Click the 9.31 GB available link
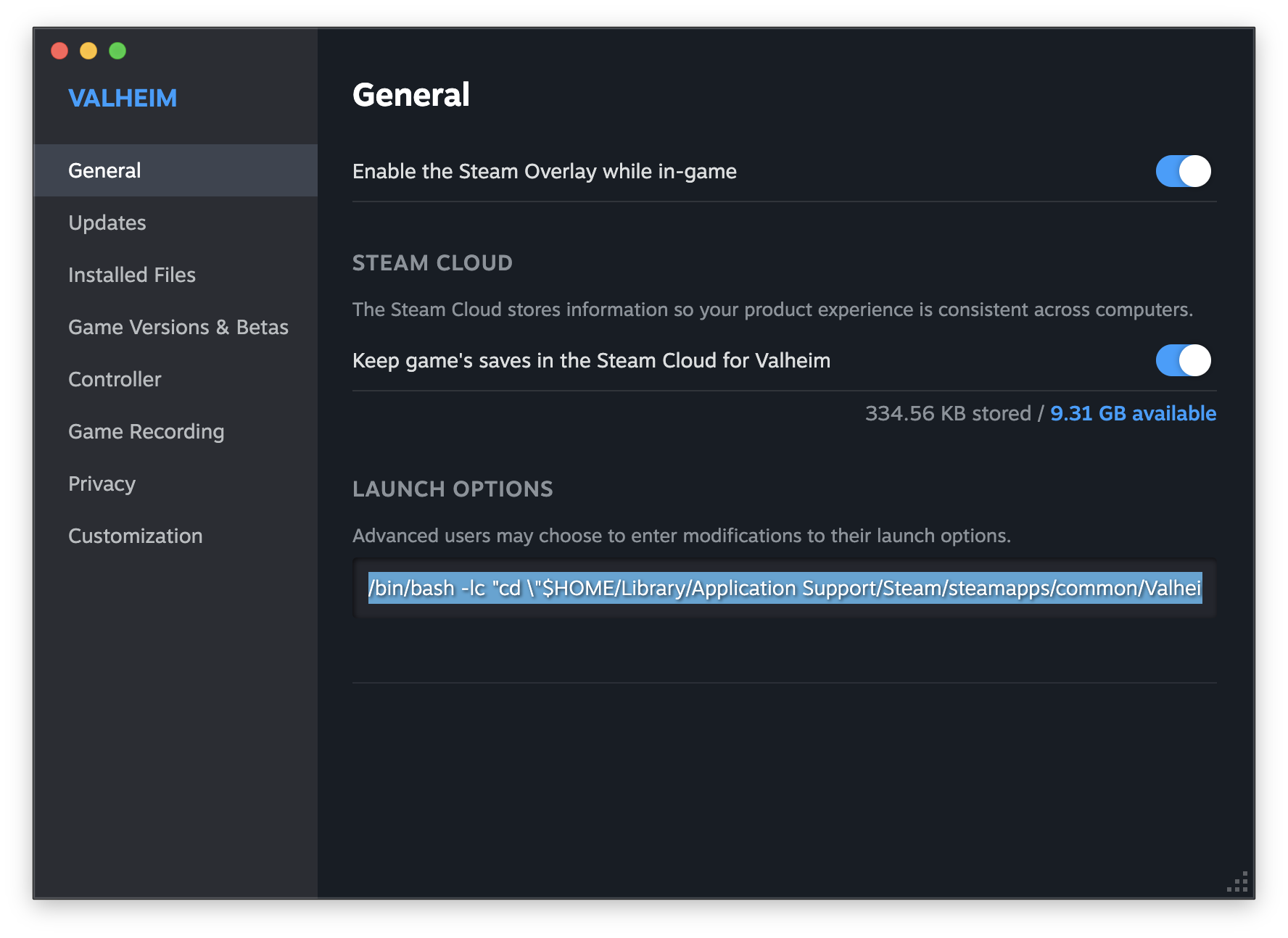 click(1133, 413)
